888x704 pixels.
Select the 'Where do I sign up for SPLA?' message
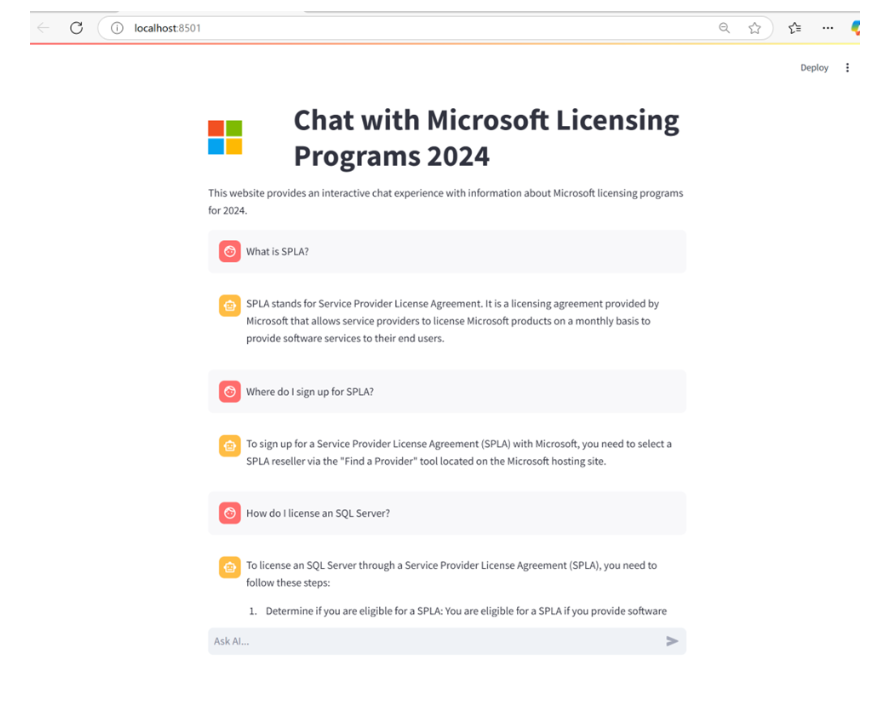pos(310,391)
